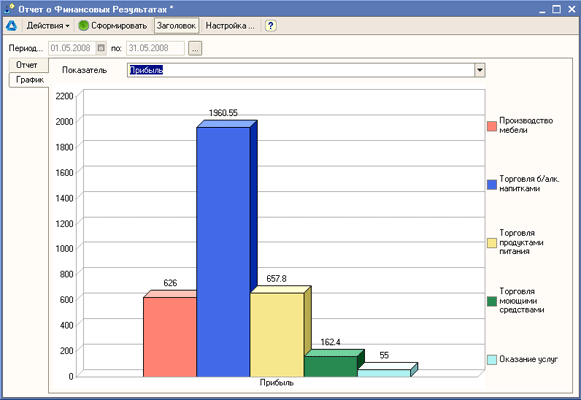Click the Производство мебели red legend swatch
This screenshot has width=581, height=400.
pyautogui.click(x=492, y=126)
